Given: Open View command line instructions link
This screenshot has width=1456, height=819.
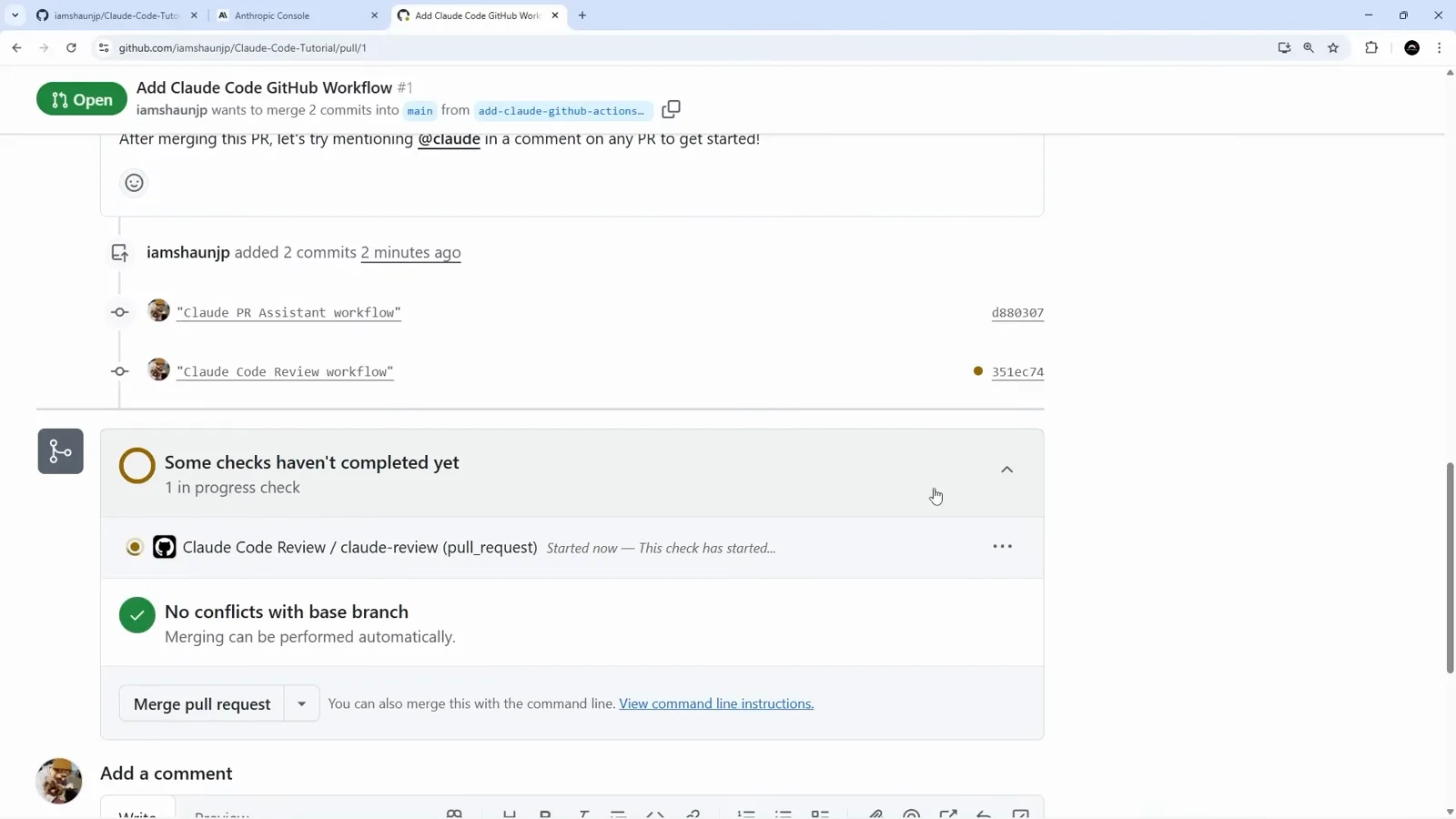Looking at the screenshot, I should 716,703.
